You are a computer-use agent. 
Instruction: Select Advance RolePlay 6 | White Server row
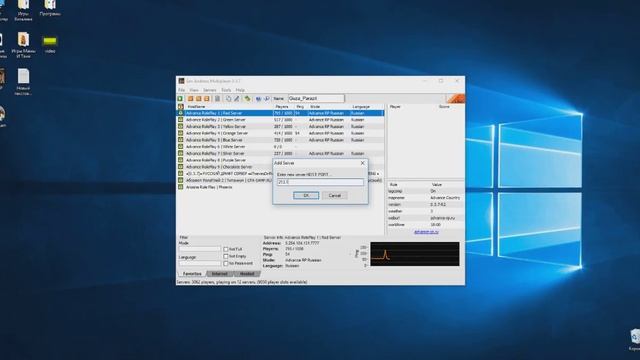tap(280, 147)
